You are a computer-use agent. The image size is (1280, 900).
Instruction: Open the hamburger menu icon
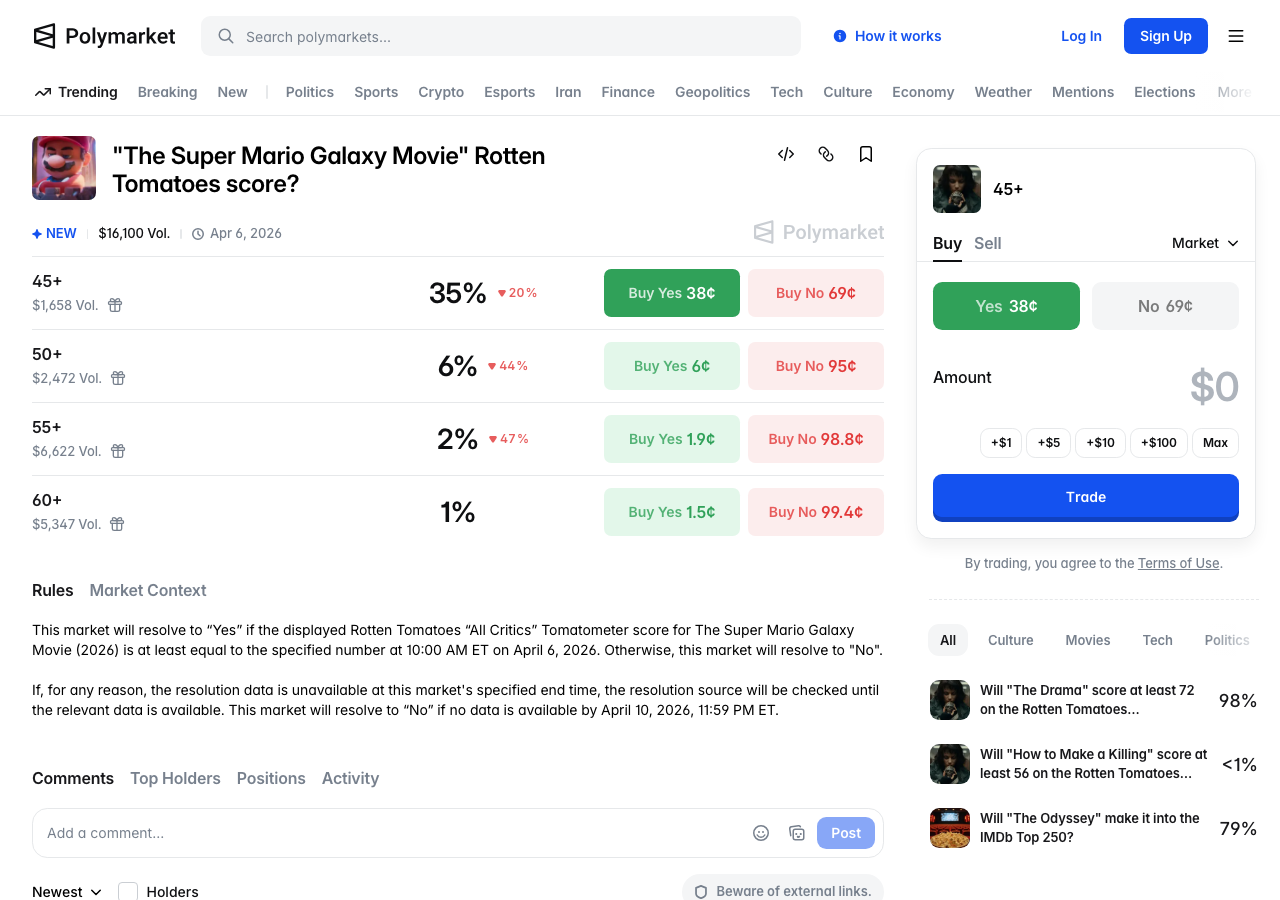coord(1236,36)
